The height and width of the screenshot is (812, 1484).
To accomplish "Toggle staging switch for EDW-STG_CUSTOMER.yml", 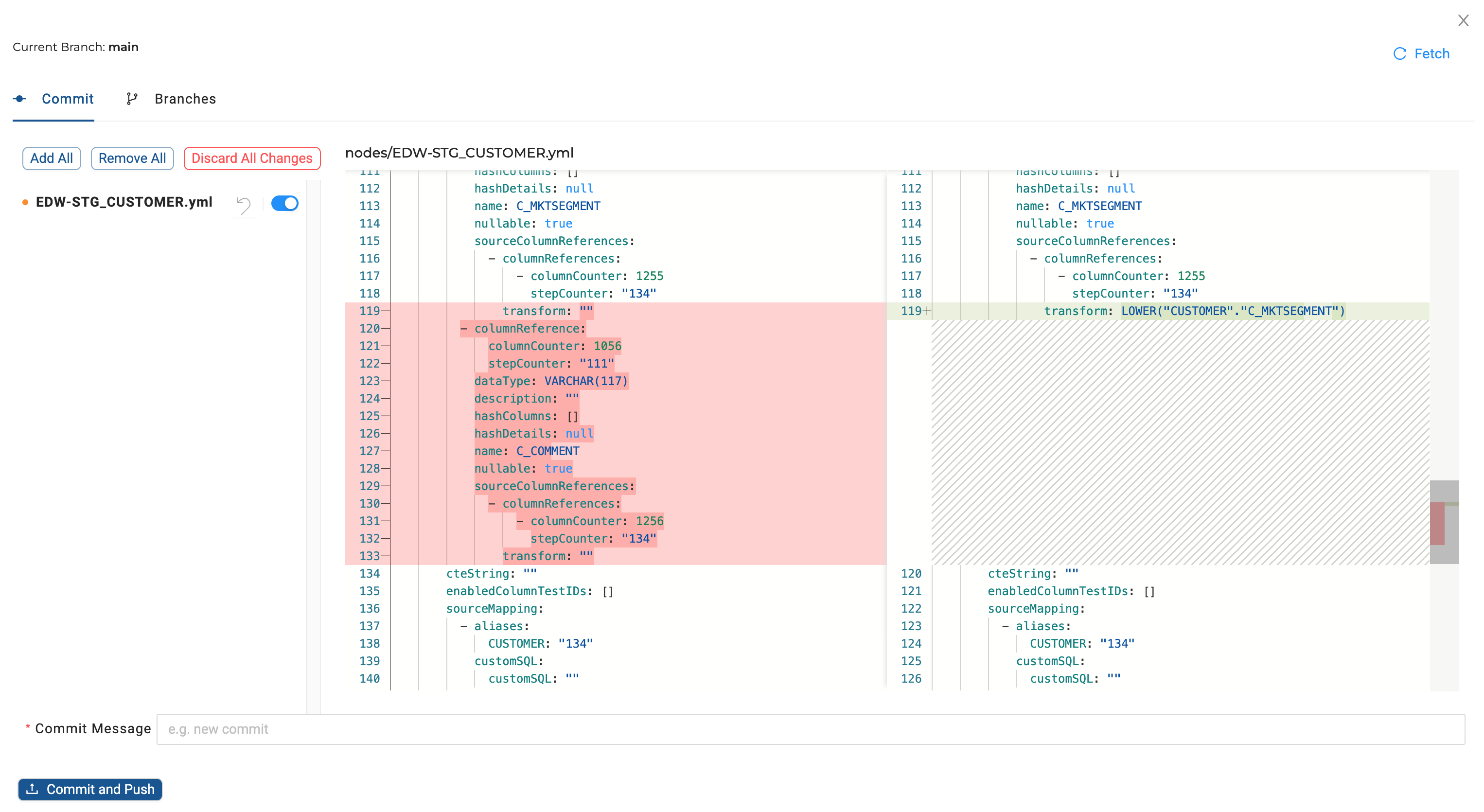I will (284, 203).
